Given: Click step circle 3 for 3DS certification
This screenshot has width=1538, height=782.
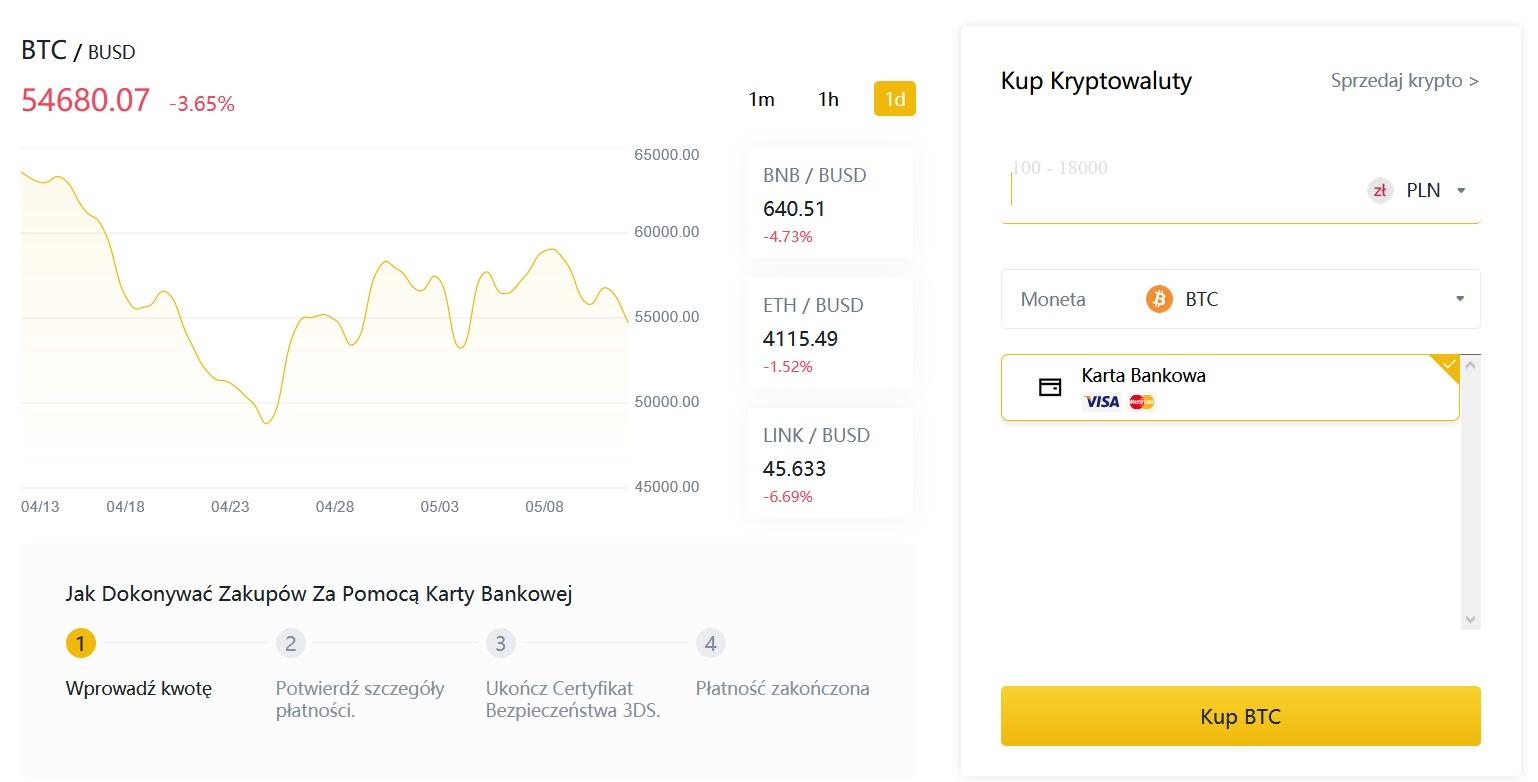Looking at the screenshot, I should pyautogui.click(x=500, y=643).
